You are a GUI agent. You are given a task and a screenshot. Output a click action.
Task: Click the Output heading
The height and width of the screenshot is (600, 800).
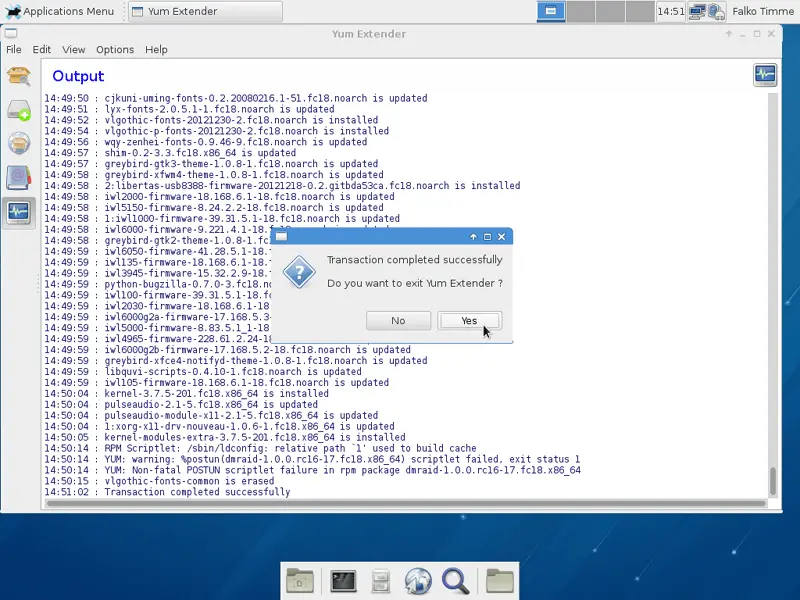[78, 76]
